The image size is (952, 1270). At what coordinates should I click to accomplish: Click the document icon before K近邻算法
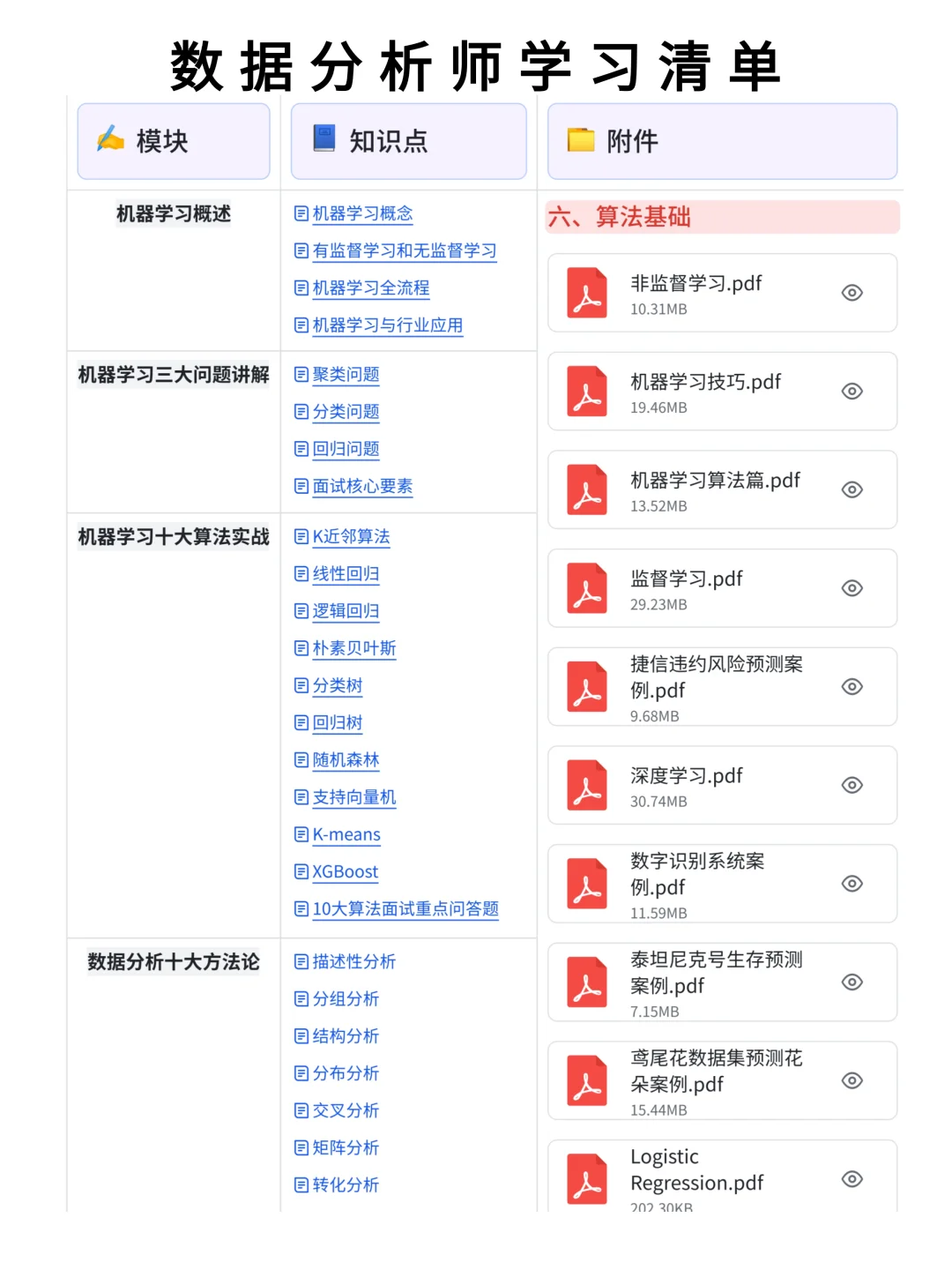click(x=301, y=536)
